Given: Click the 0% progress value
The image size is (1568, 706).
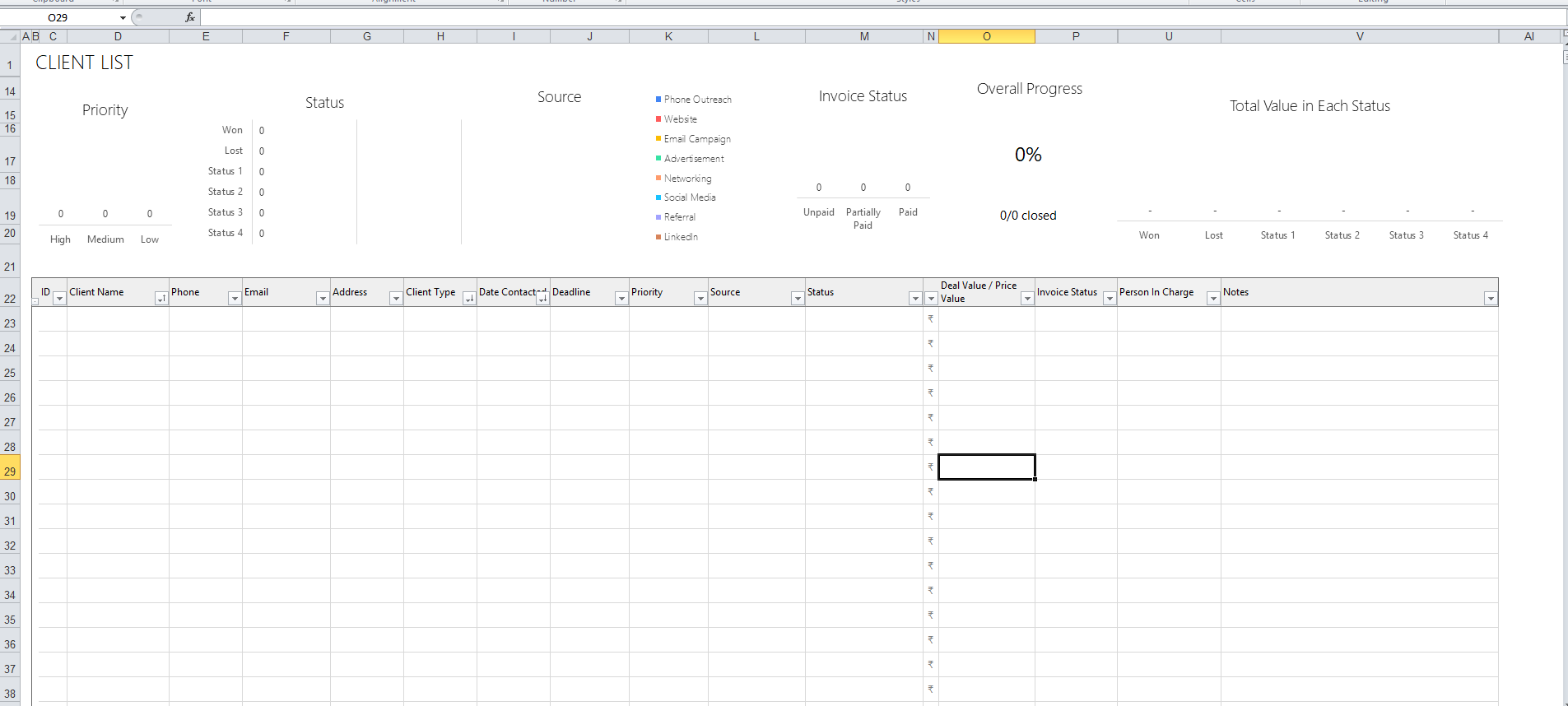Looking at the screenshot, I should coord(1028,155).
